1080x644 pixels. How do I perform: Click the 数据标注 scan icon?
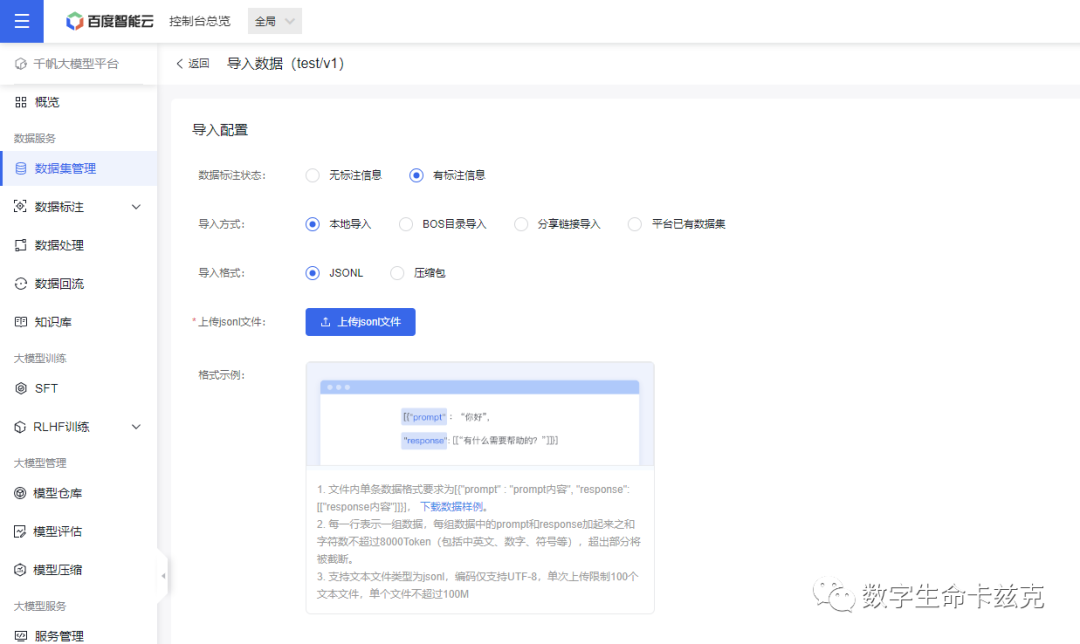pyautogui.click(x=21, y=207)
